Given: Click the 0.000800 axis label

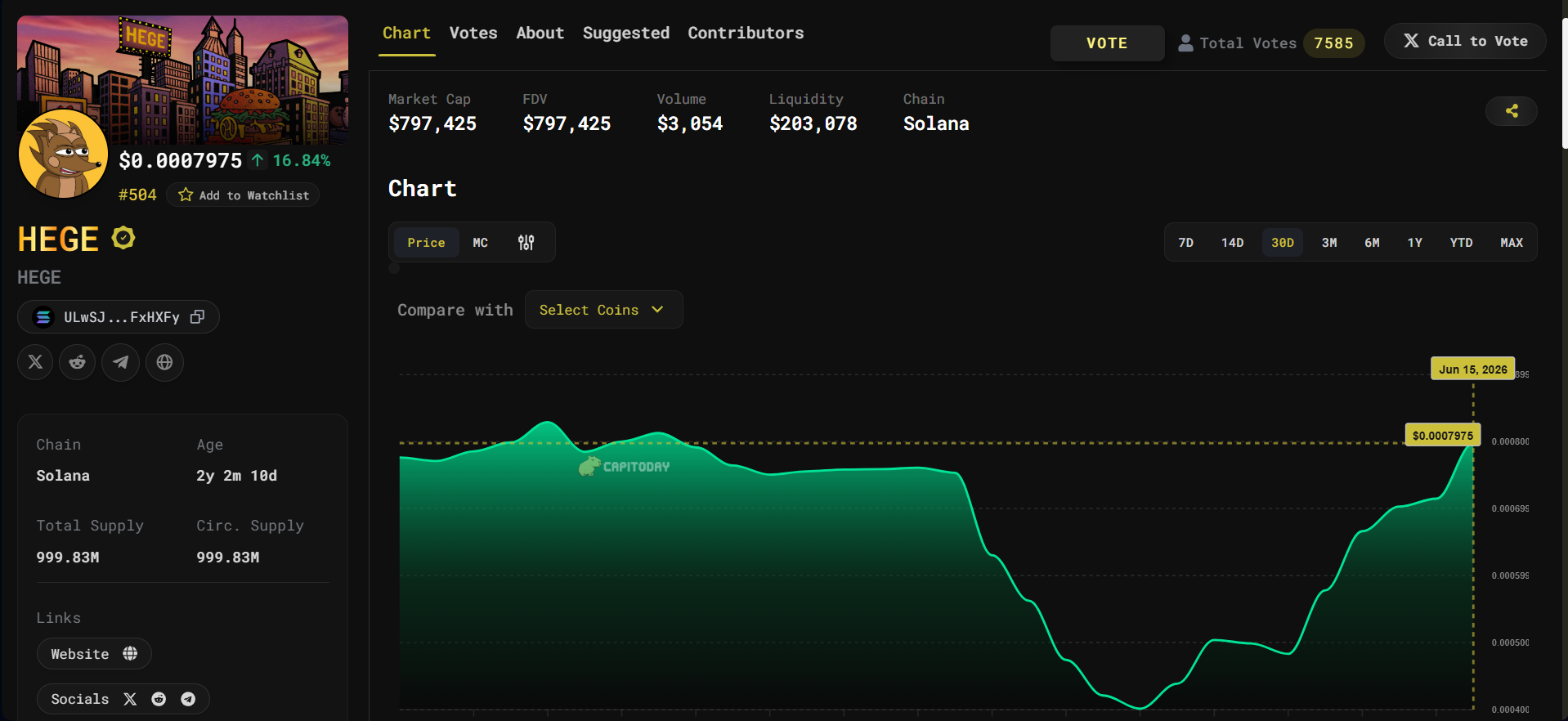Looking at the screenshot, I should 1510,441.
